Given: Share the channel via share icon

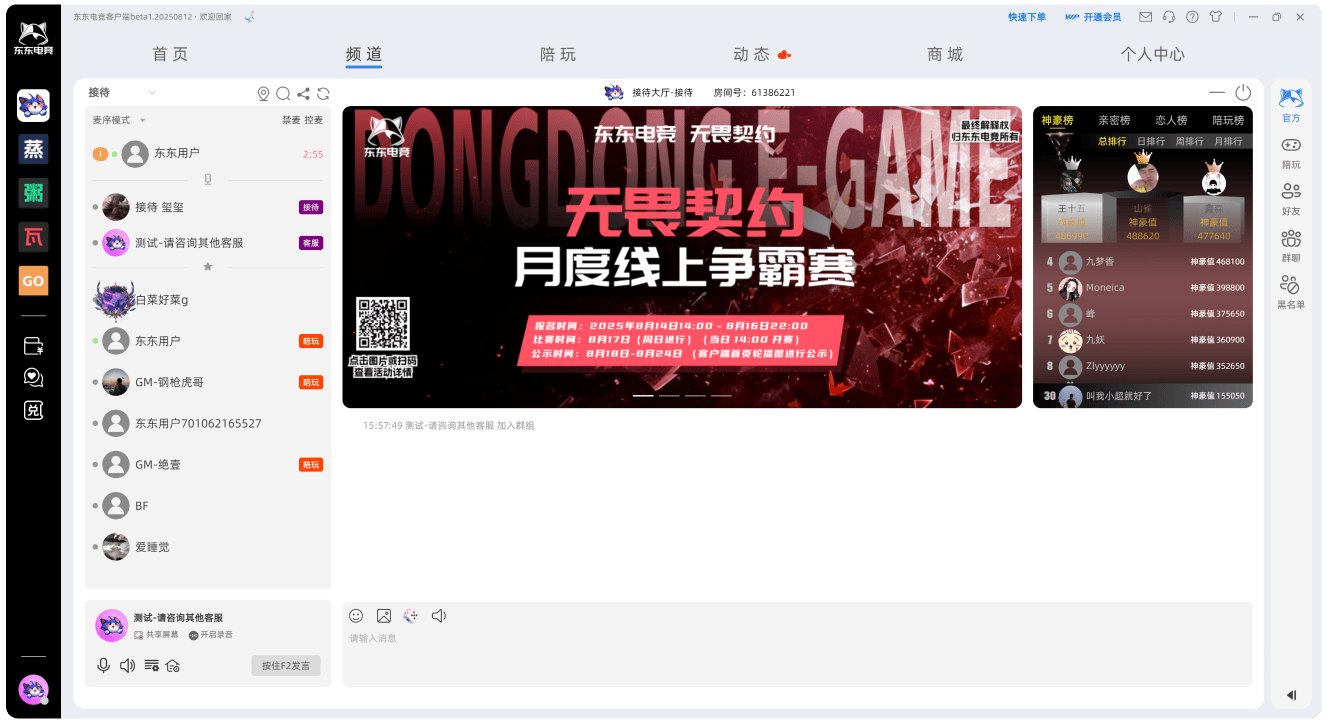Looking at the screenshot, I should coord(303,93).
